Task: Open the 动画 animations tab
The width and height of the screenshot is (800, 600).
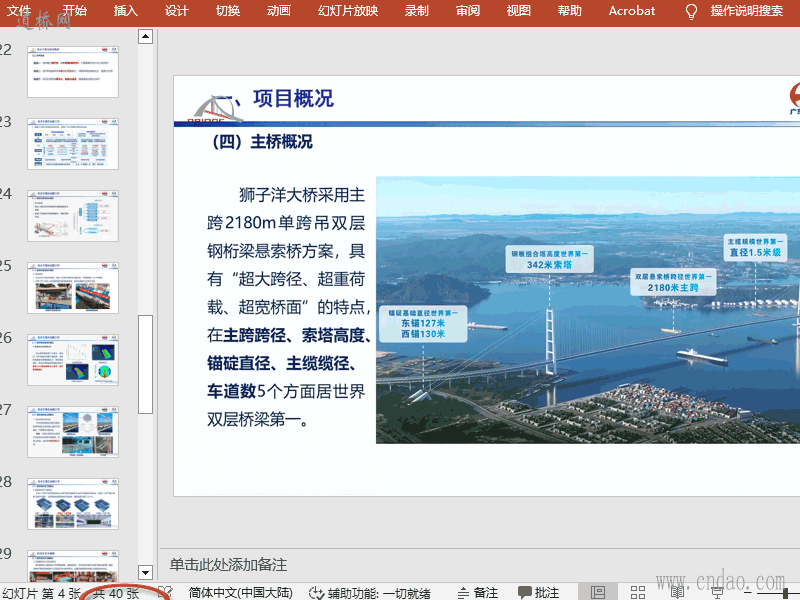Action: (279, 11)
